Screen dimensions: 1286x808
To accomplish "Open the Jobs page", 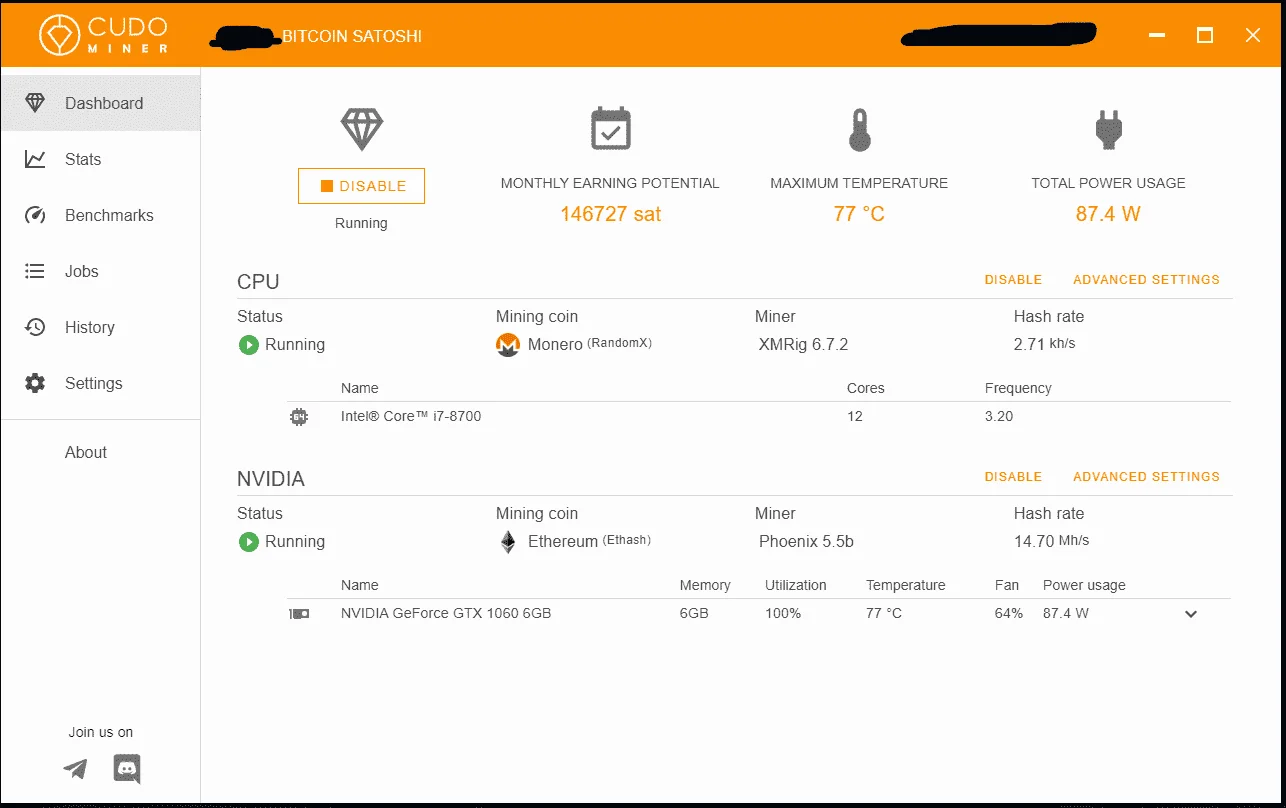I will [100, 271].
